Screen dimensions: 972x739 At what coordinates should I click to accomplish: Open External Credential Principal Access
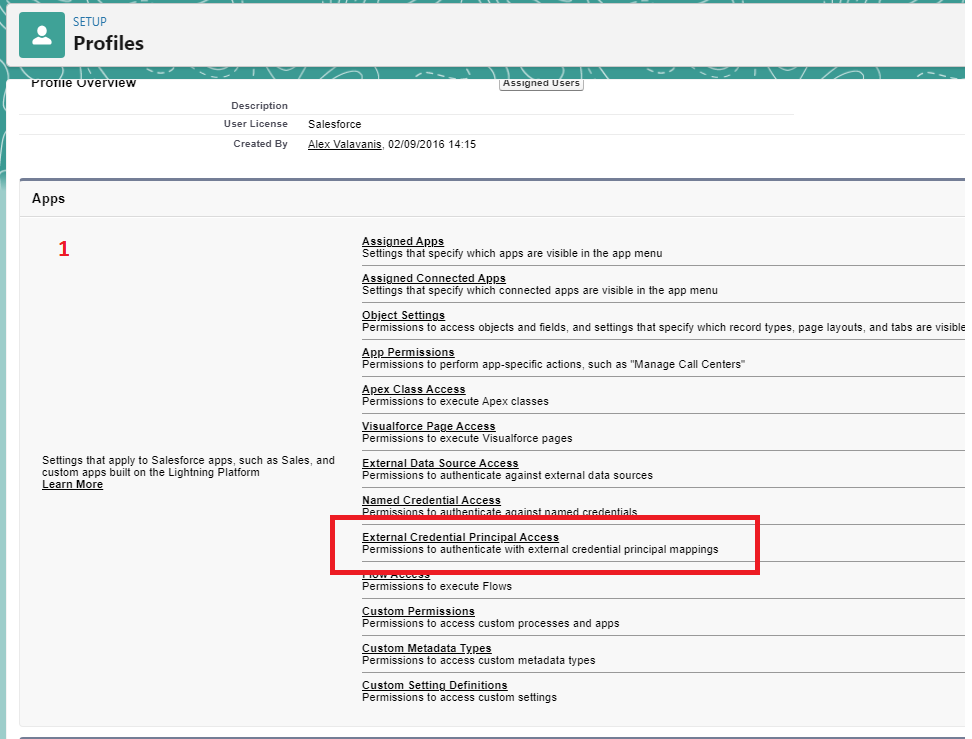coord(460,537)
